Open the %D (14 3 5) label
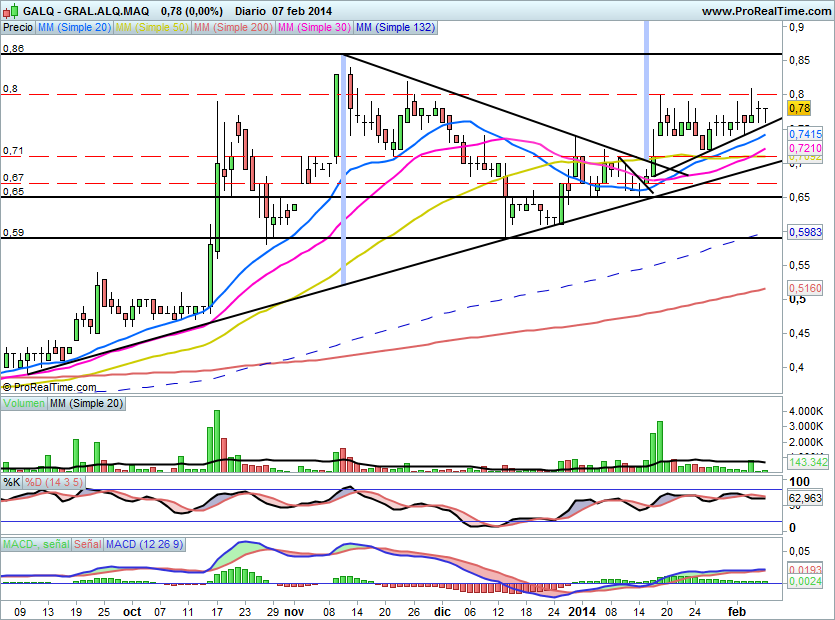835x620 pixels. coord(54,482)
